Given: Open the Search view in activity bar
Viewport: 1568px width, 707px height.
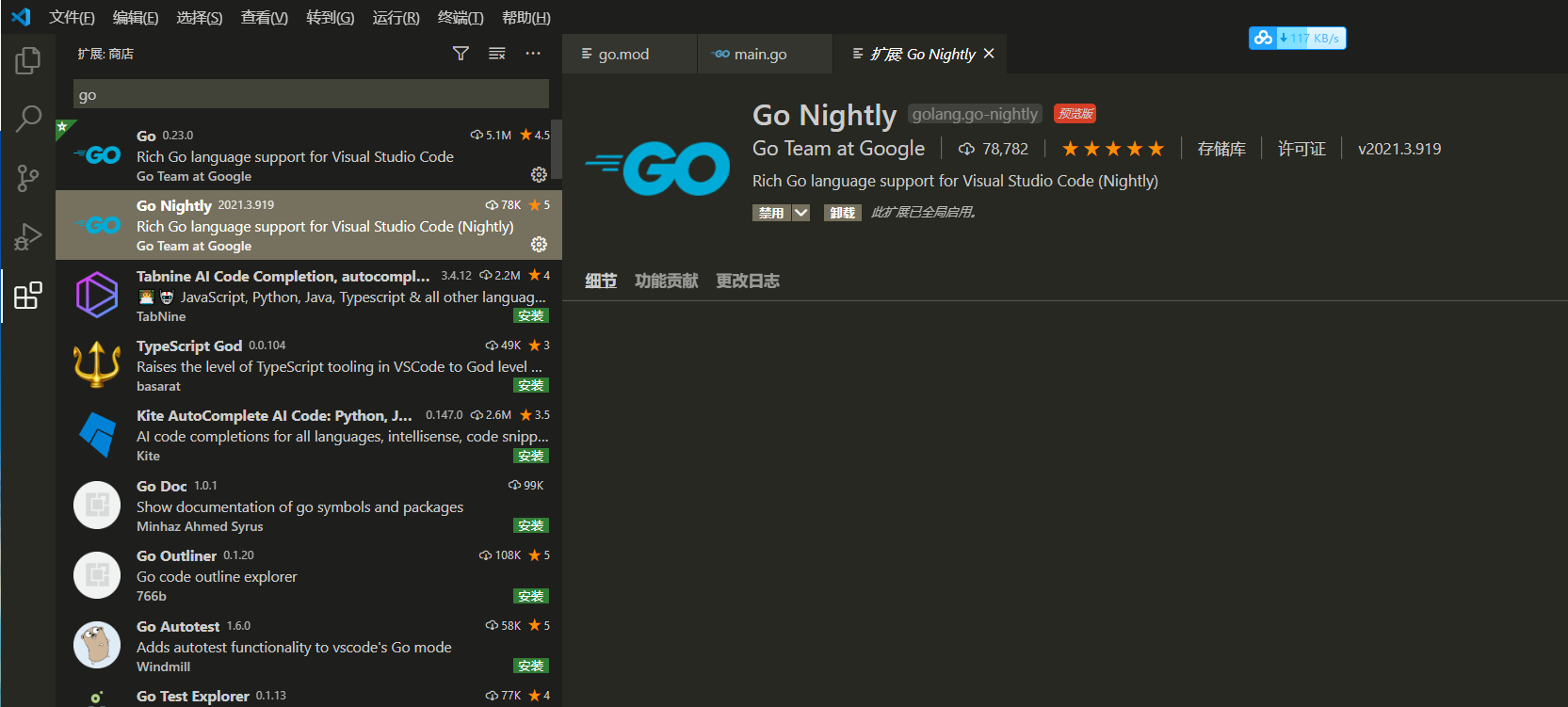Looking at the screenshot, I should [28, 119].
